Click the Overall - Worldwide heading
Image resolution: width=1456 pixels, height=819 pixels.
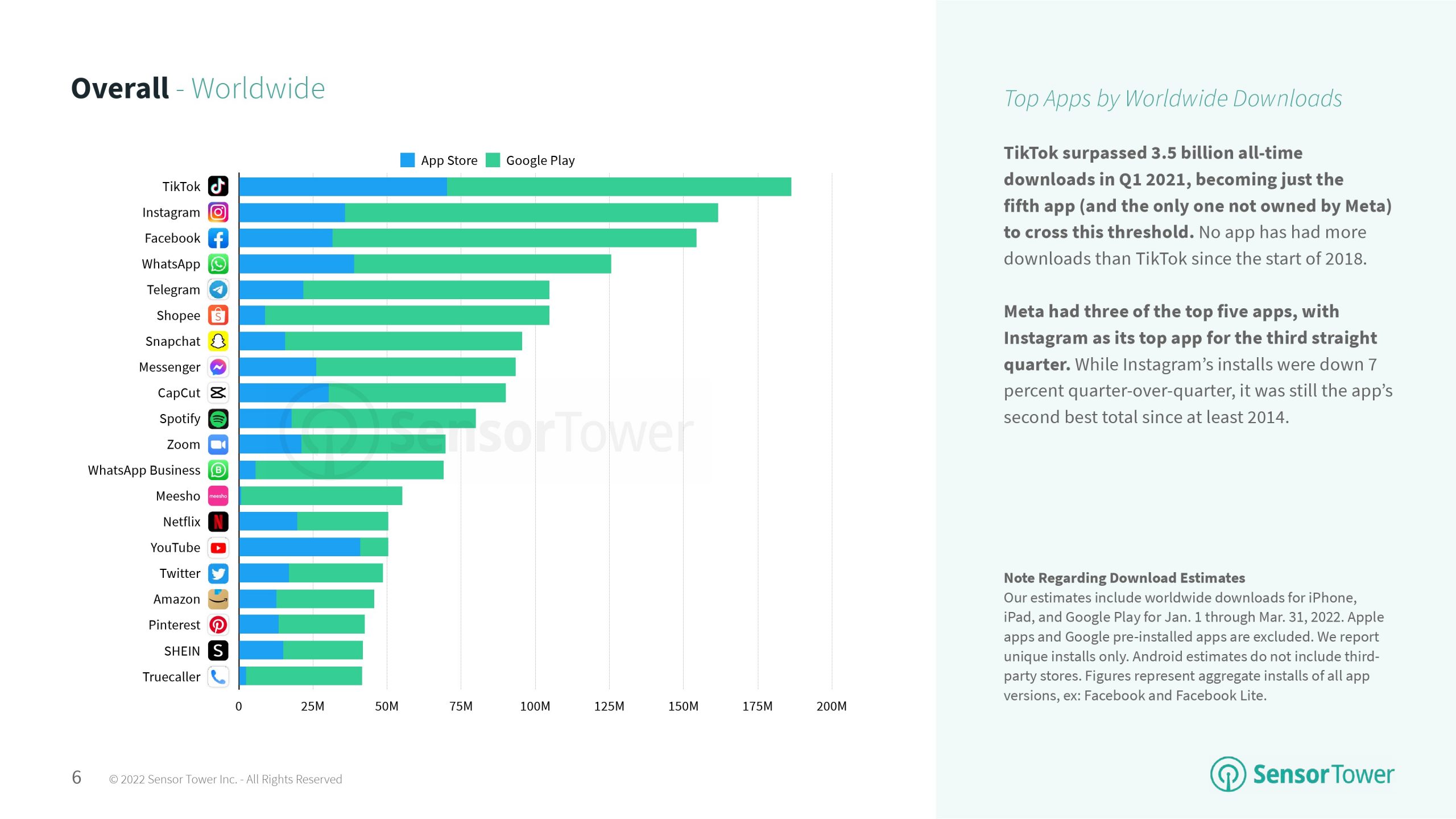point(197,89)
